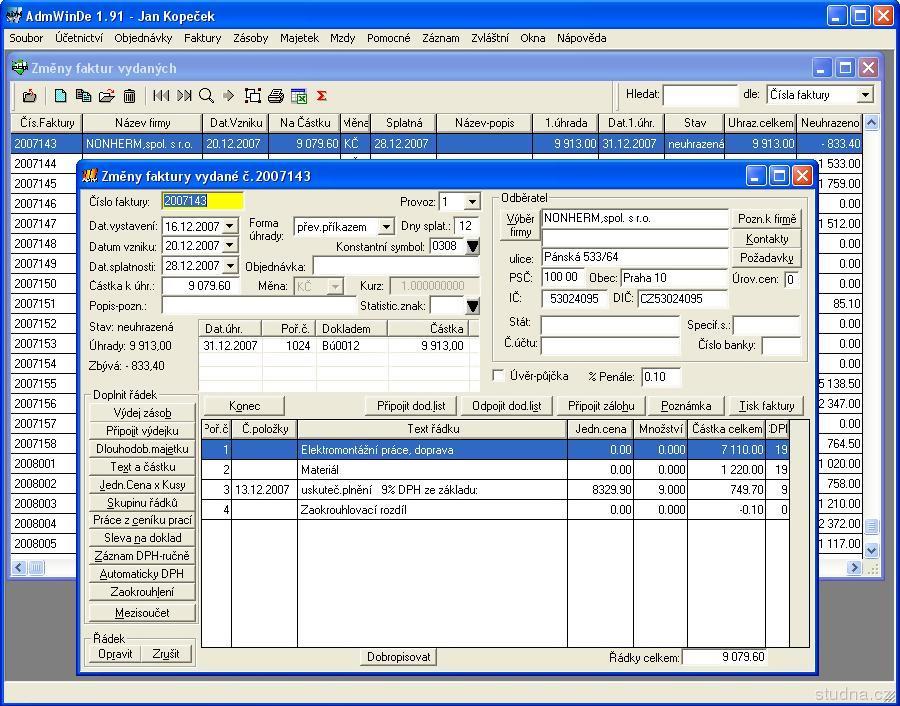
Task: Open the Faktury menu
Action: pyautogui.click(x=202, y=38)
